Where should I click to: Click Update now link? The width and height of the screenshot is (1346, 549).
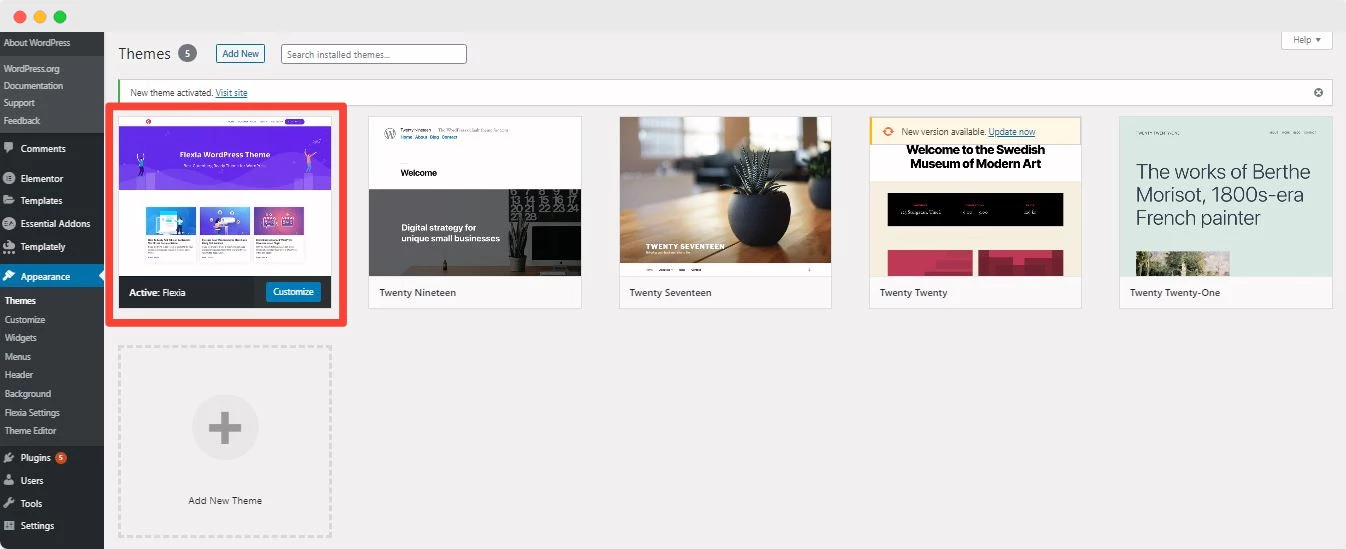1012,132
